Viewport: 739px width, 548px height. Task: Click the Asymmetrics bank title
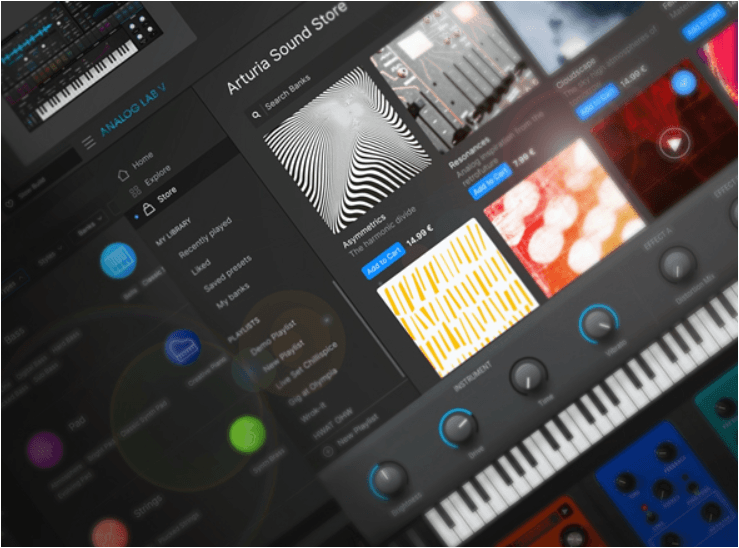point(363,231)
